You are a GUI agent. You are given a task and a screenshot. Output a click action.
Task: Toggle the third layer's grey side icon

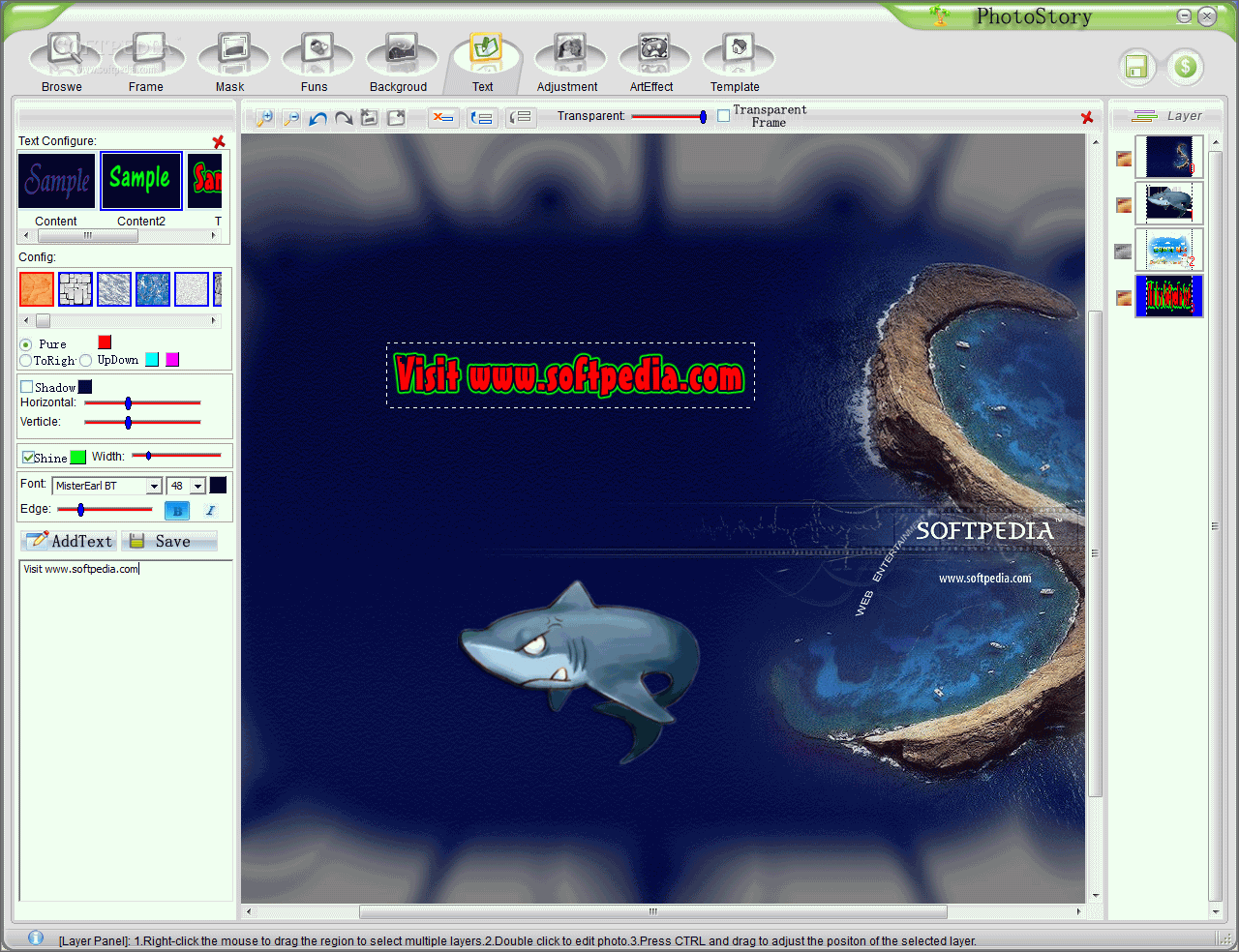click(x=1123, y=252)
